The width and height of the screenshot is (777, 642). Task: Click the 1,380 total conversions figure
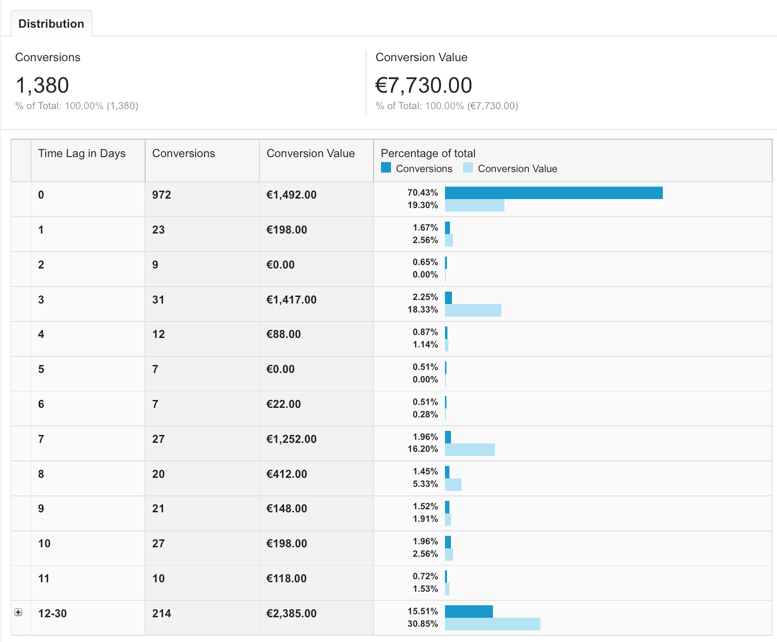point(42,85)
